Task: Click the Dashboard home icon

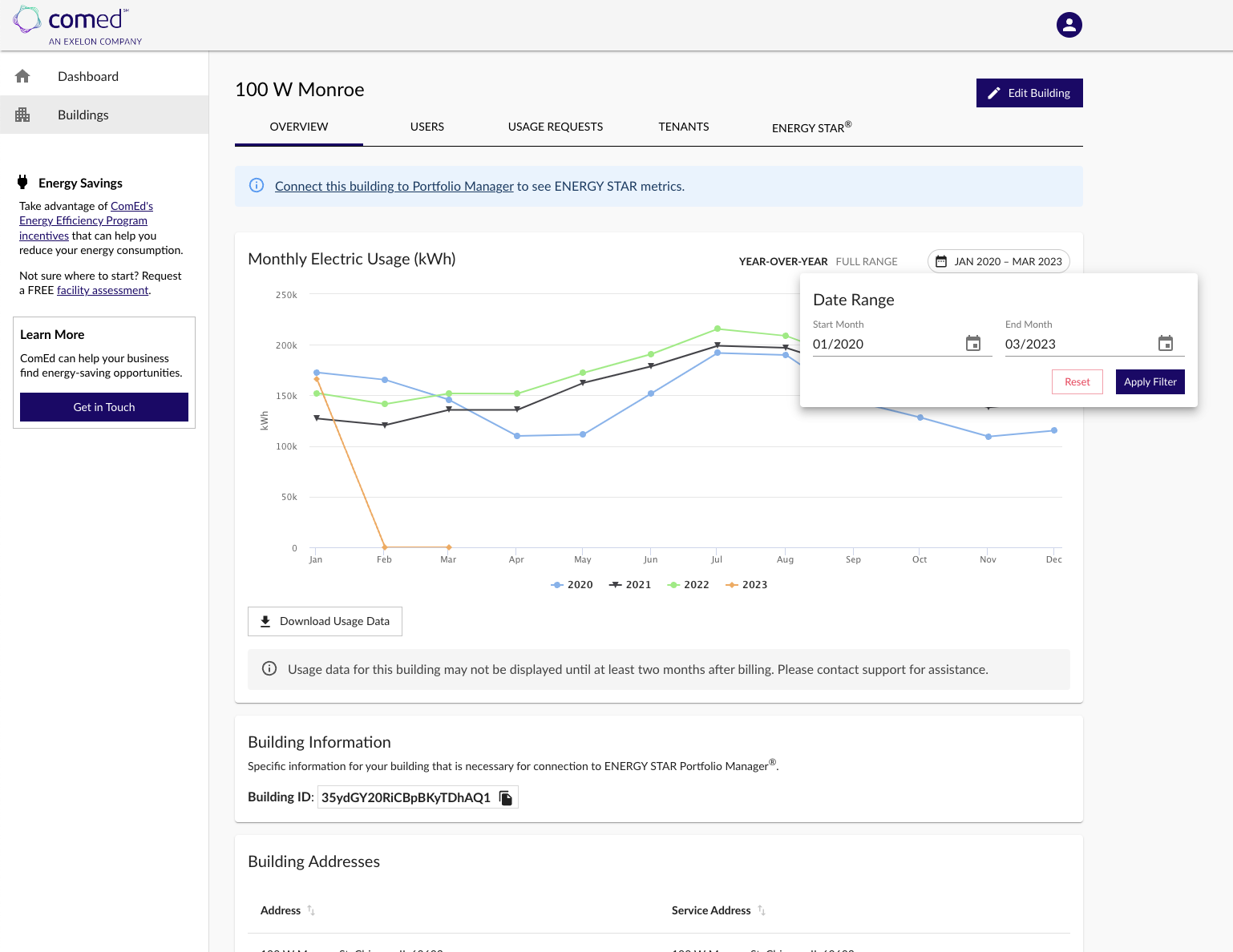Action: pos(22,76)
